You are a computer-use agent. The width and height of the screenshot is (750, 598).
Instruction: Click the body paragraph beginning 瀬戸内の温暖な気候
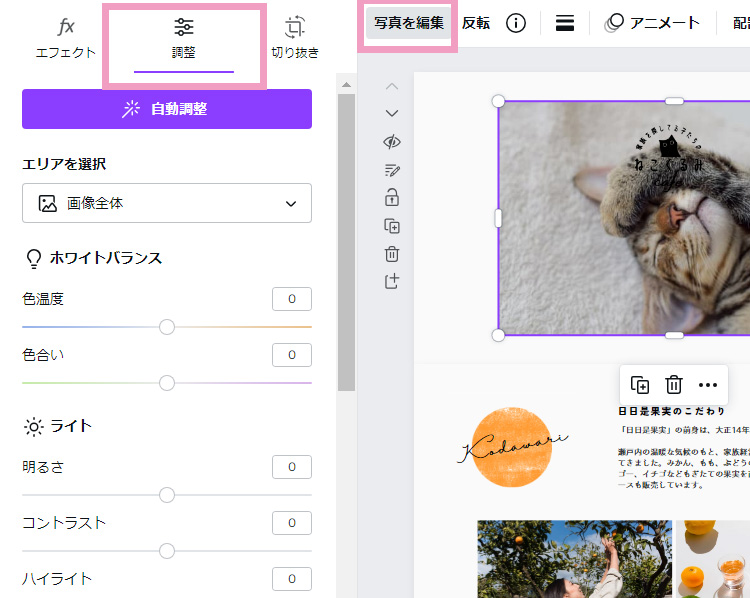pyautogui.click(x=684, y=468)
